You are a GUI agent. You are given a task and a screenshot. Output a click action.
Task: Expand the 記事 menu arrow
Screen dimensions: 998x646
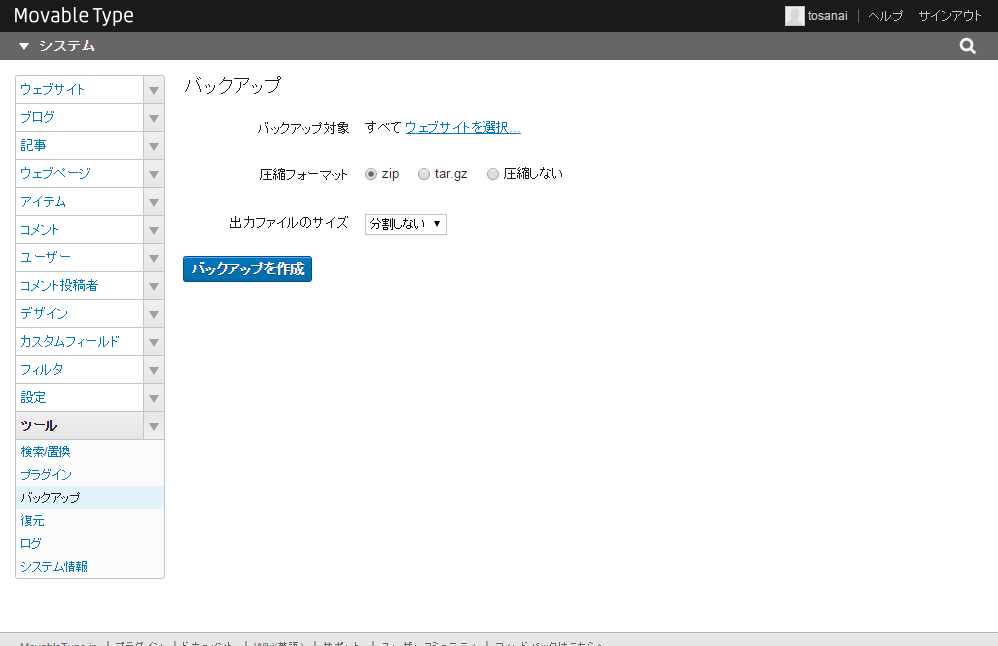coord(154,146)
